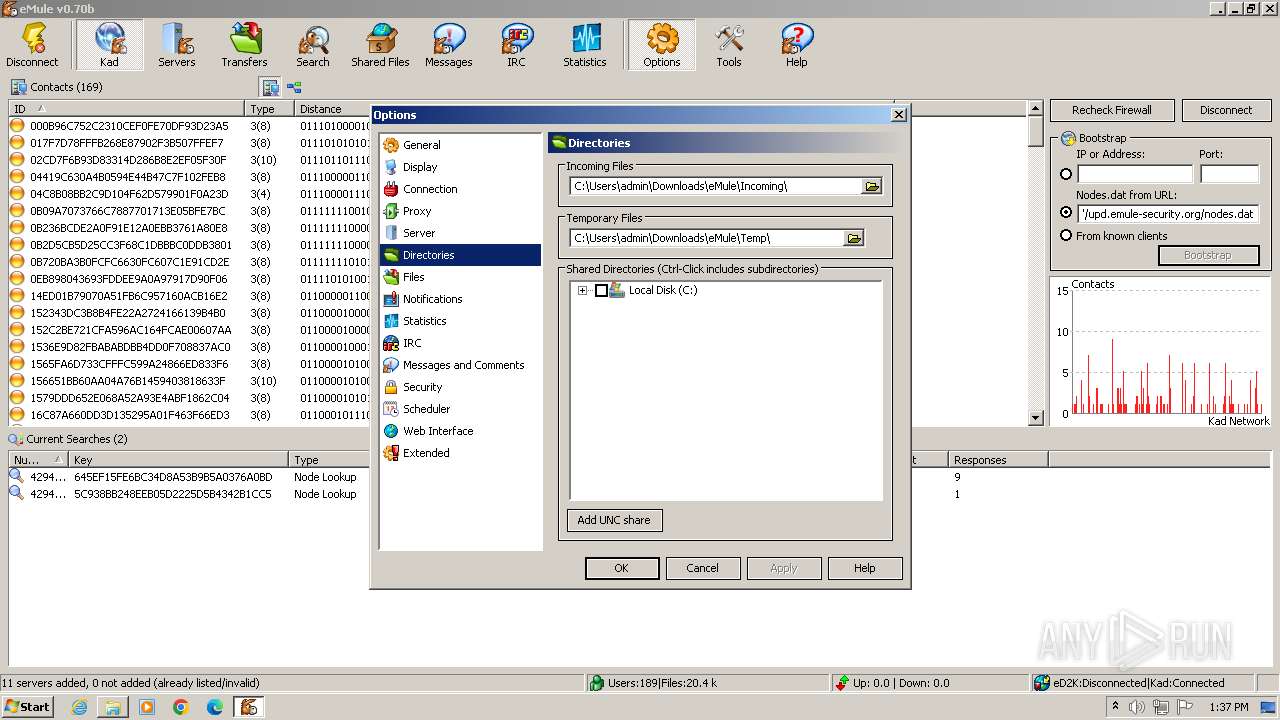Screen dimensions: 1280x720
Task: Expand the Local Disk (C:) tree node
Action: point(582,291)
